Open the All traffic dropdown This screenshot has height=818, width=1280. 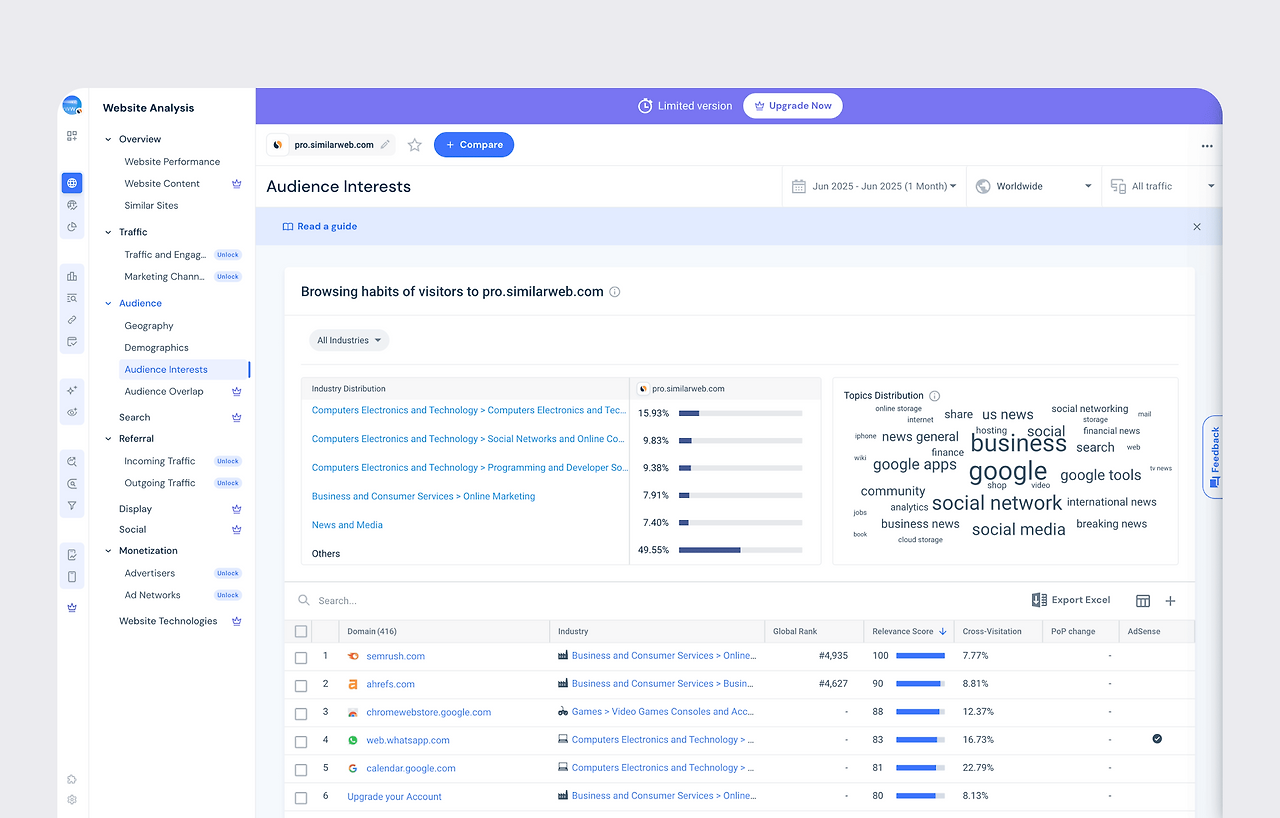click(x=1161, y=187)
